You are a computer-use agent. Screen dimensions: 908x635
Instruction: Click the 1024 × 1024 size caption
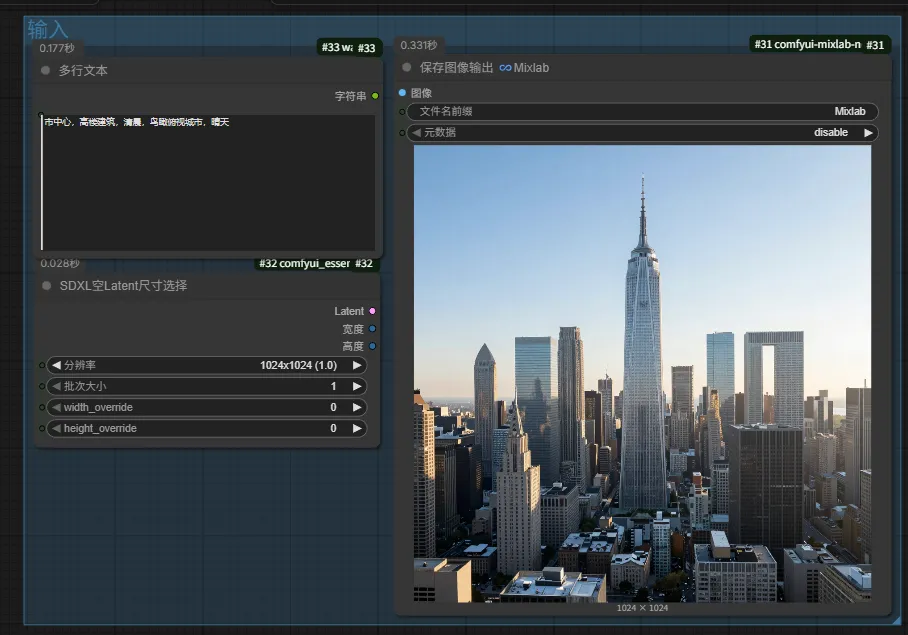[642, 608]
